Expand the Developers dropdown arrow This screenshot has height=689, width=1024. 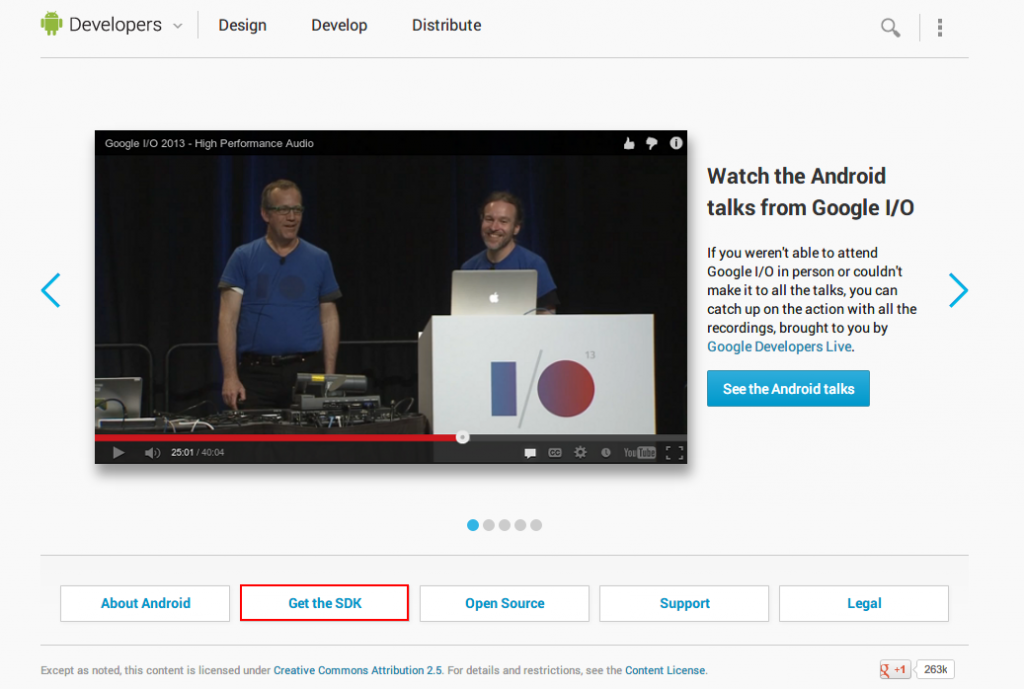pyautogui.click(x=178, y=27)
